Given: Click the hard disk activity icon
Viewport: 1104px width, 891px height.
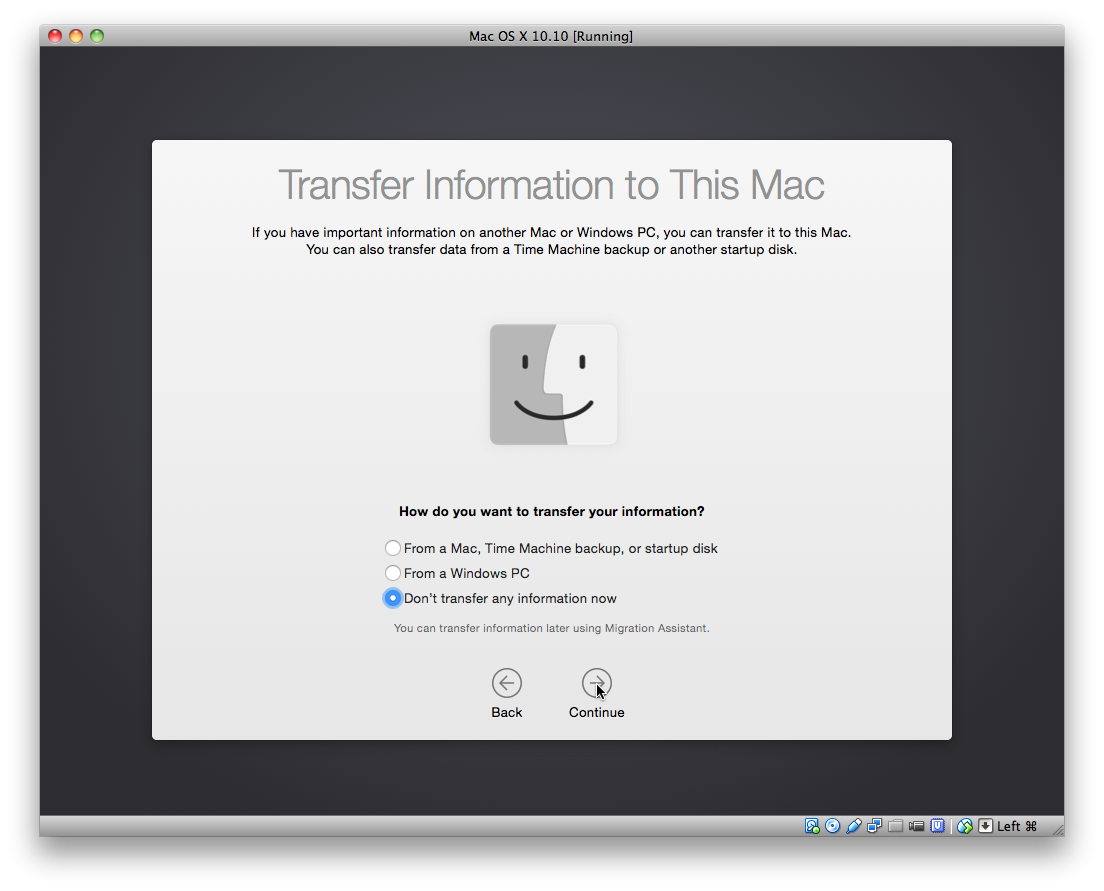Looking at the screenshot, I should (812, 826).
